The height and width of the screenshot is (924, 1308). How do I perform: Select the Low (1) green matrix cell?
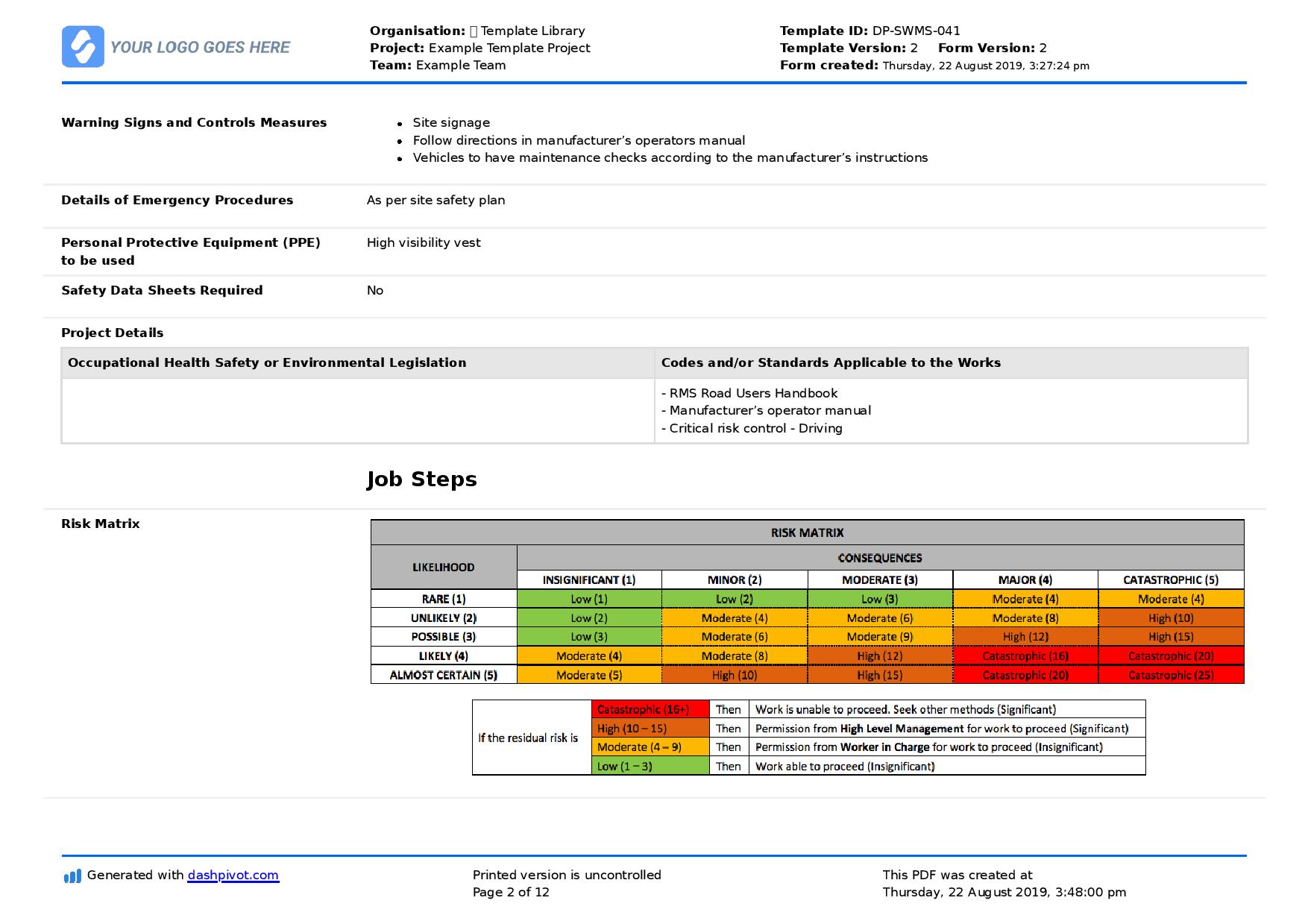(x=589, y=599)
